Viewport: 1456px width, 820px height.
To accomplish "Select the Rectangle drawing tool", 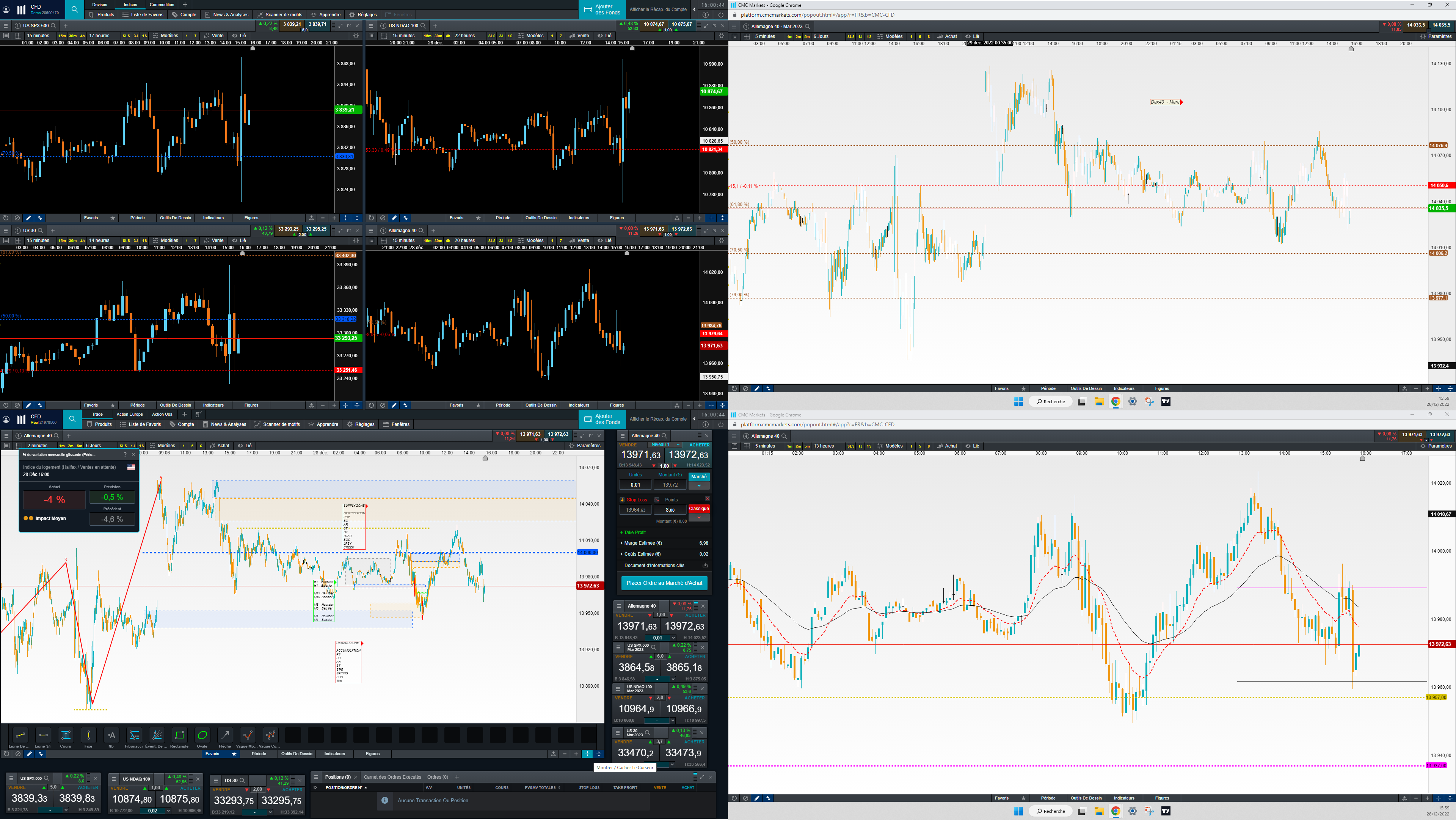I will [179, 735].
